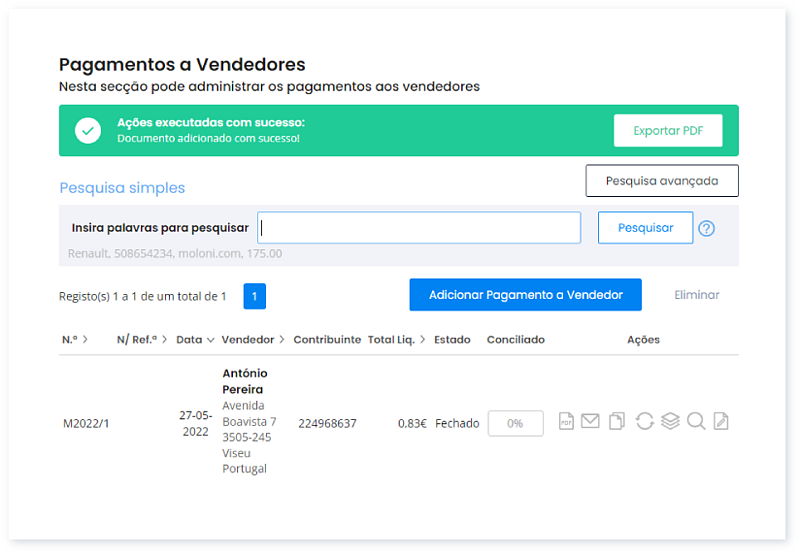Viewport: 800px width, 554px height.
Task: Open Pesquisa avançada
Action: 661,181
